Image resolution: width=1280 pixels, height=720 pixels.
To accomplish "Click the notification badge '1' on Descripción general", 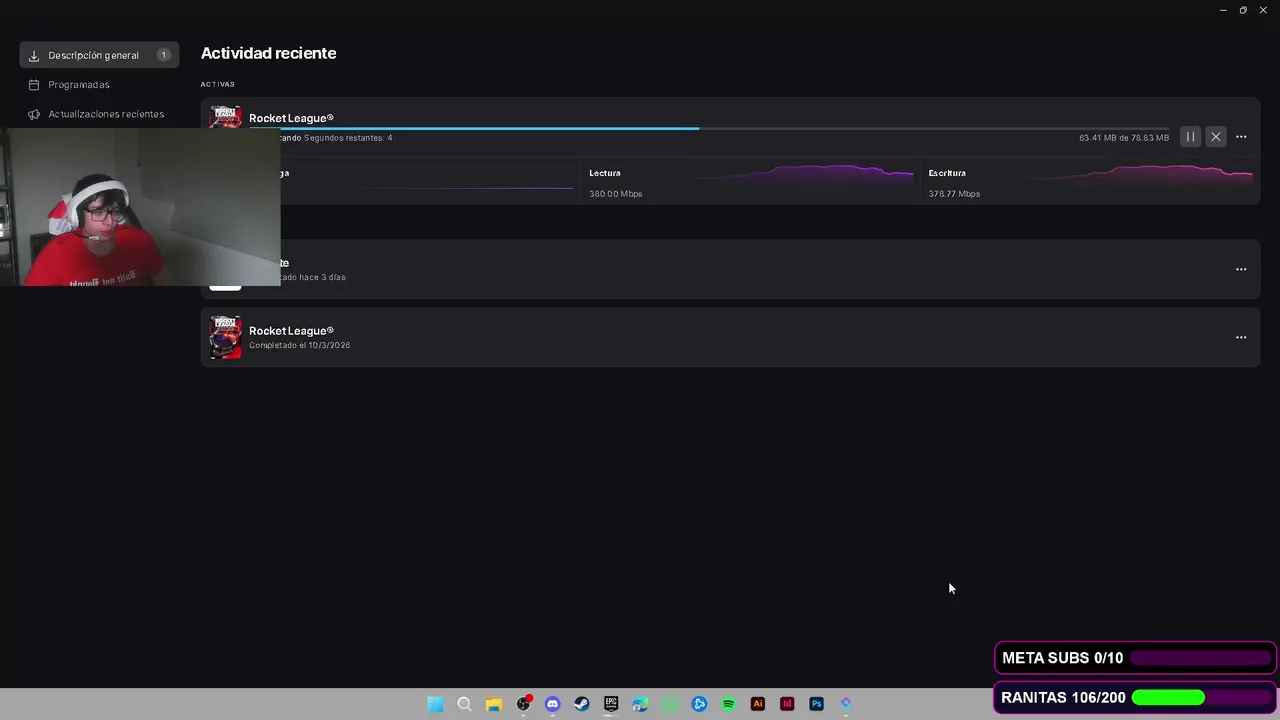I will coord(163,55).
